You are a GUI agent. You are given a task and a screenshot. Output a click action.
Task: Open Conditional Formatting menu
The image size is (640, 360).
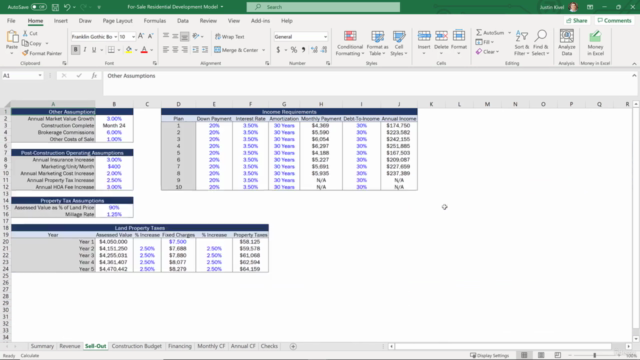(350, 43)
